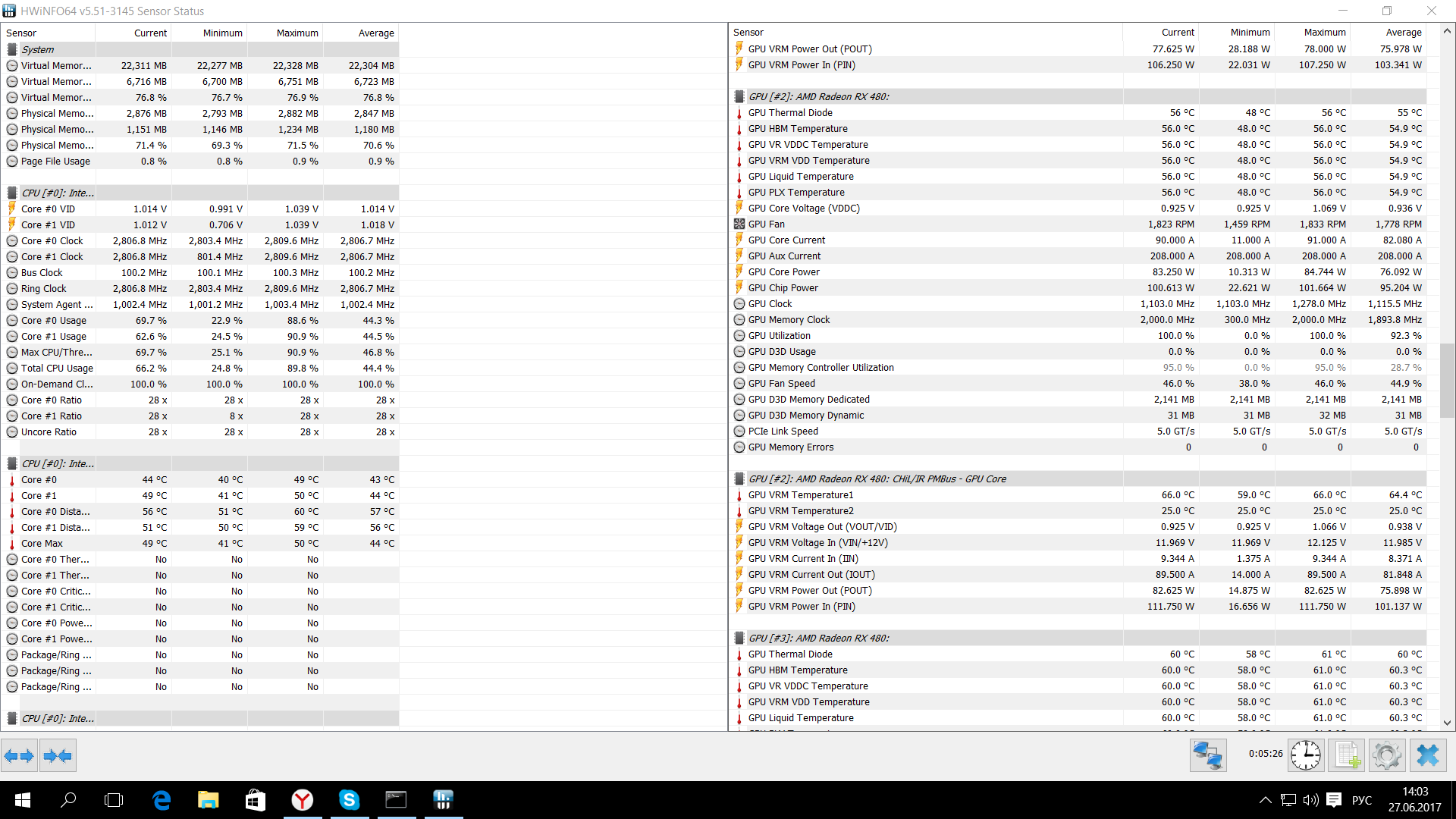This screenshot has width=1456, height=819.
Task: Select GPU Memory Controller Utilization row
Action: (1080, 368)
